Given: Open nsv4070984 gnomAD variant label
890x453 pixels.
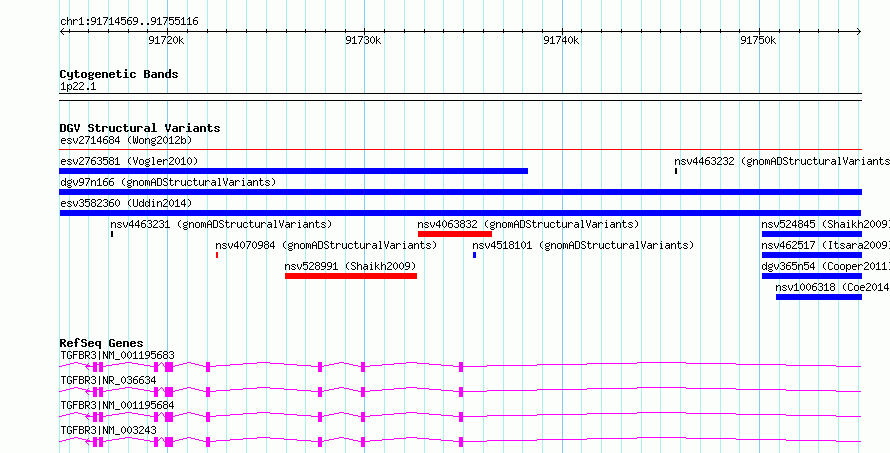Looking at the screenshot, I should pos(326,245).
